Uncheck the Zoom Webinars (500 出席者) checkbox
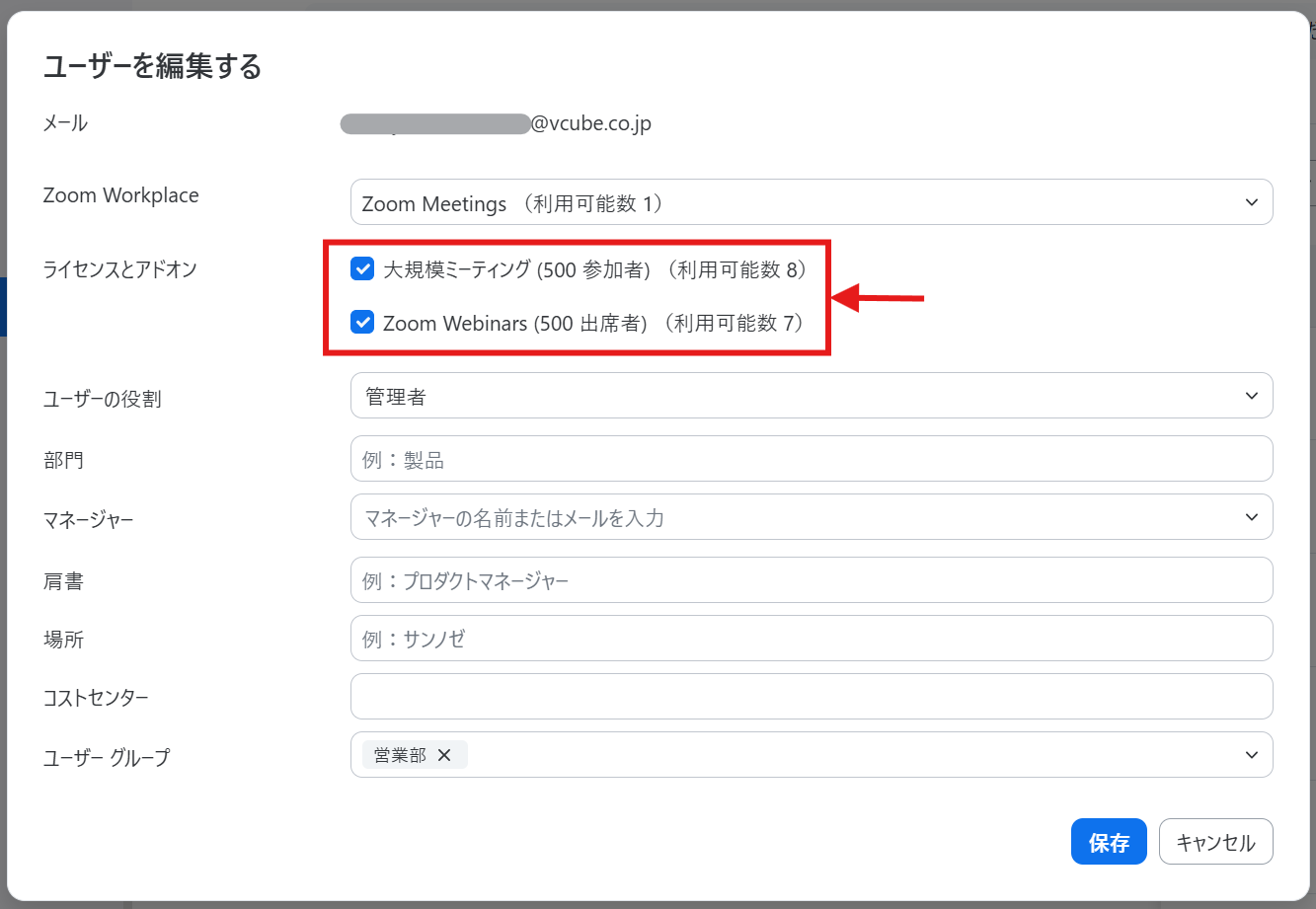This screenshot has height=909, width=1316. click(362, 322)
